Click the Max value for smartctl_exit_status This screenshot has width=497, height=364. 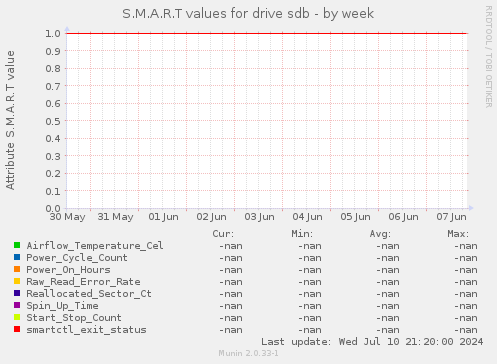tap(466, 330)
